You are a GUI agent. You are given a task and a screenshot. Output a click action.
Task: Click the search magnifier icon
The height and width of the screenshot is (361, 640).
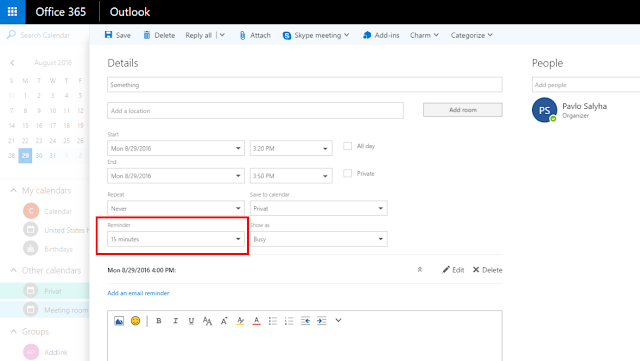(x=11, y=35)
